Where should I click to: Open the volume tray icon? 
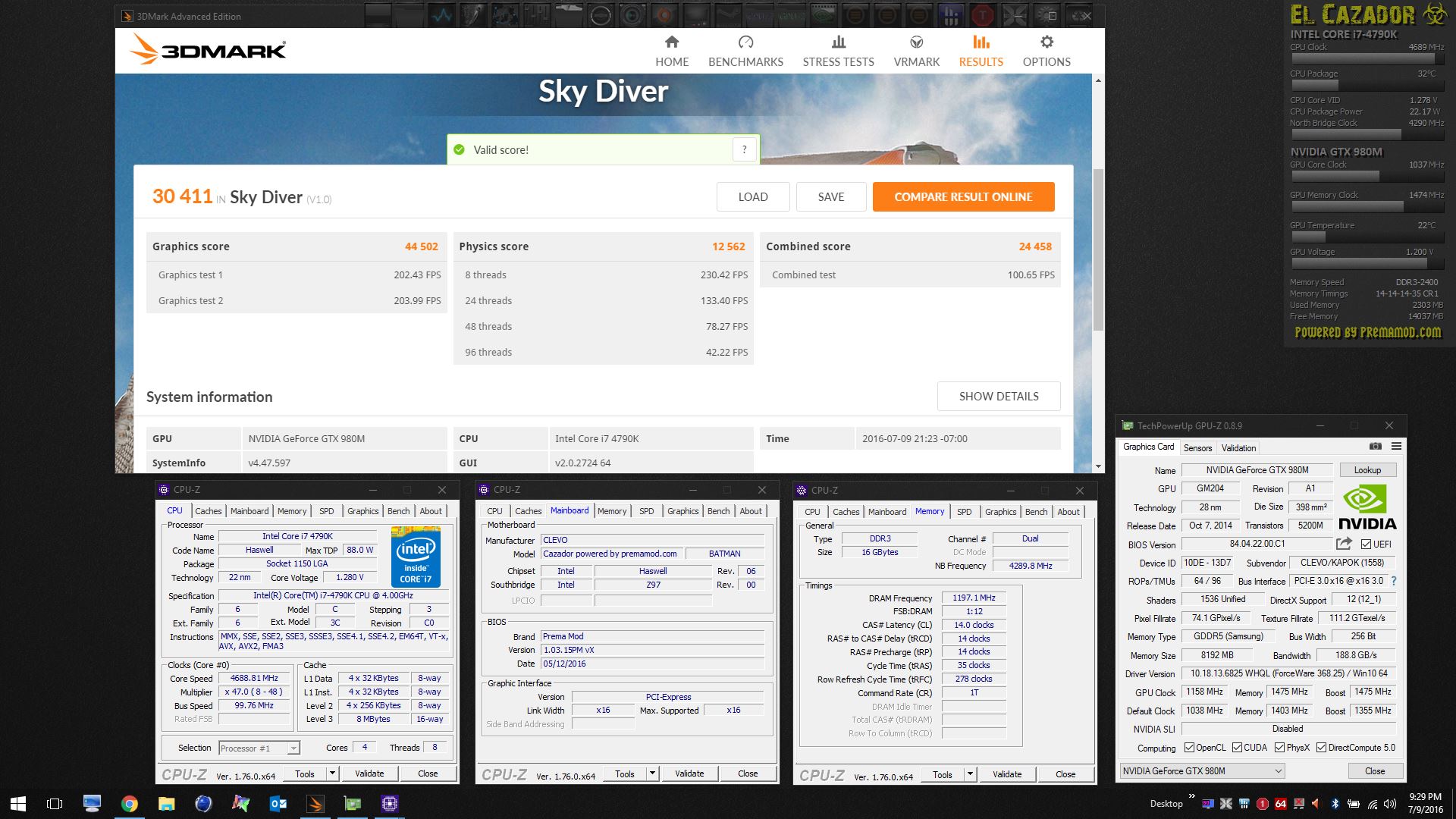point(1389,804)
